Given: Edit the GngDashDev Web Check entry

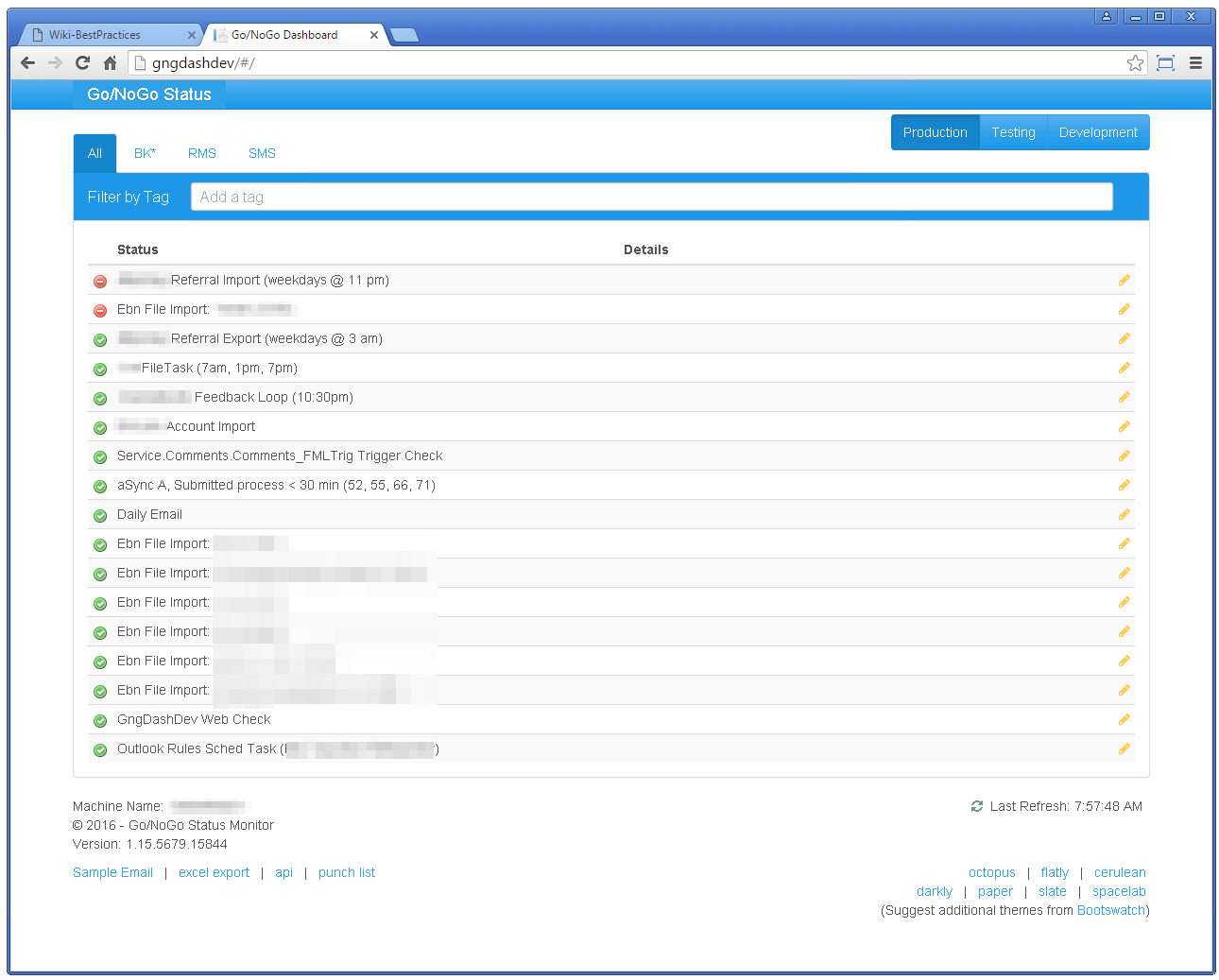Looking at the screenshot, I should tap(1124, 719).
